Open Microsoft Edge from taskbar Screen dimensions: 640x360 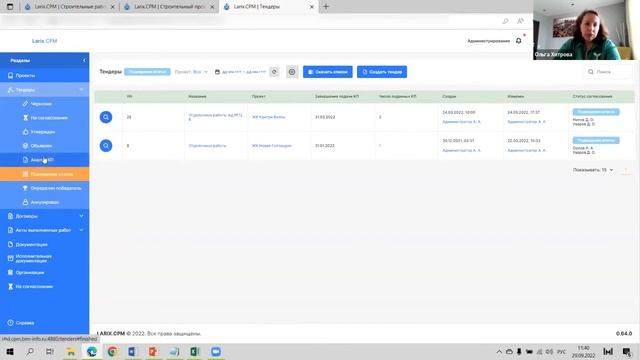[92, 351]
